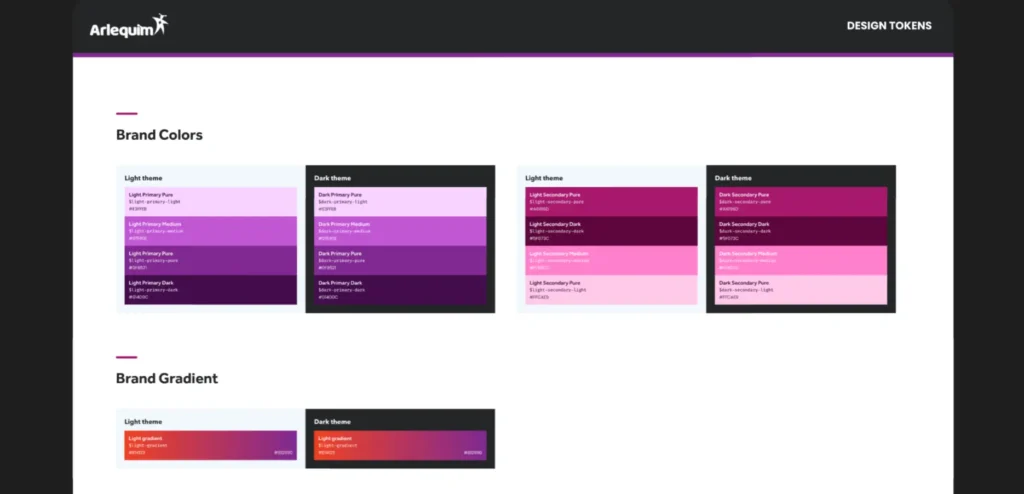Image resolution: width=1024 pixels, height=494 pixels.
Task: Pick the $light-primary-pure purple swatch
Action: (x=210, y=261)
